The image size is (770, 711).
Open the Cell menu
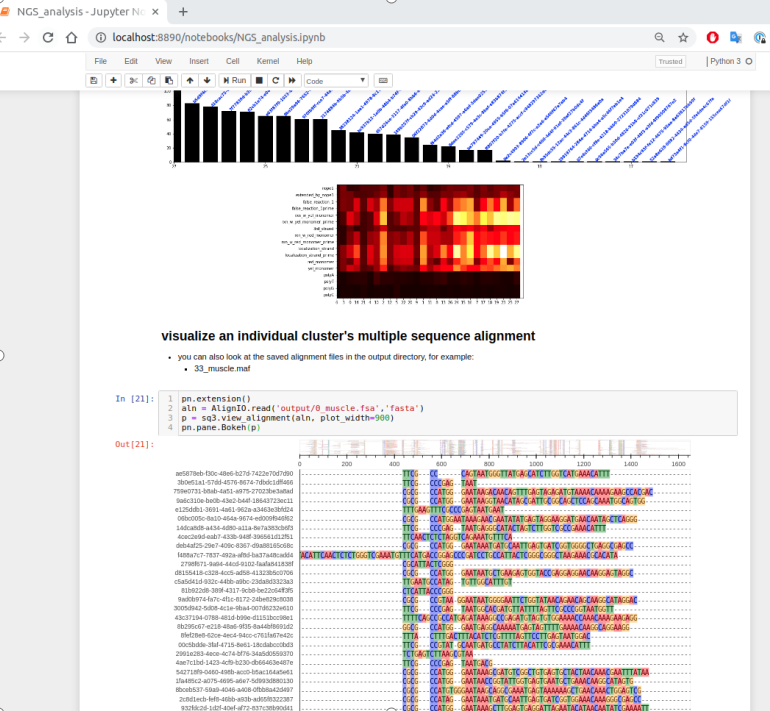click(232, 61)
